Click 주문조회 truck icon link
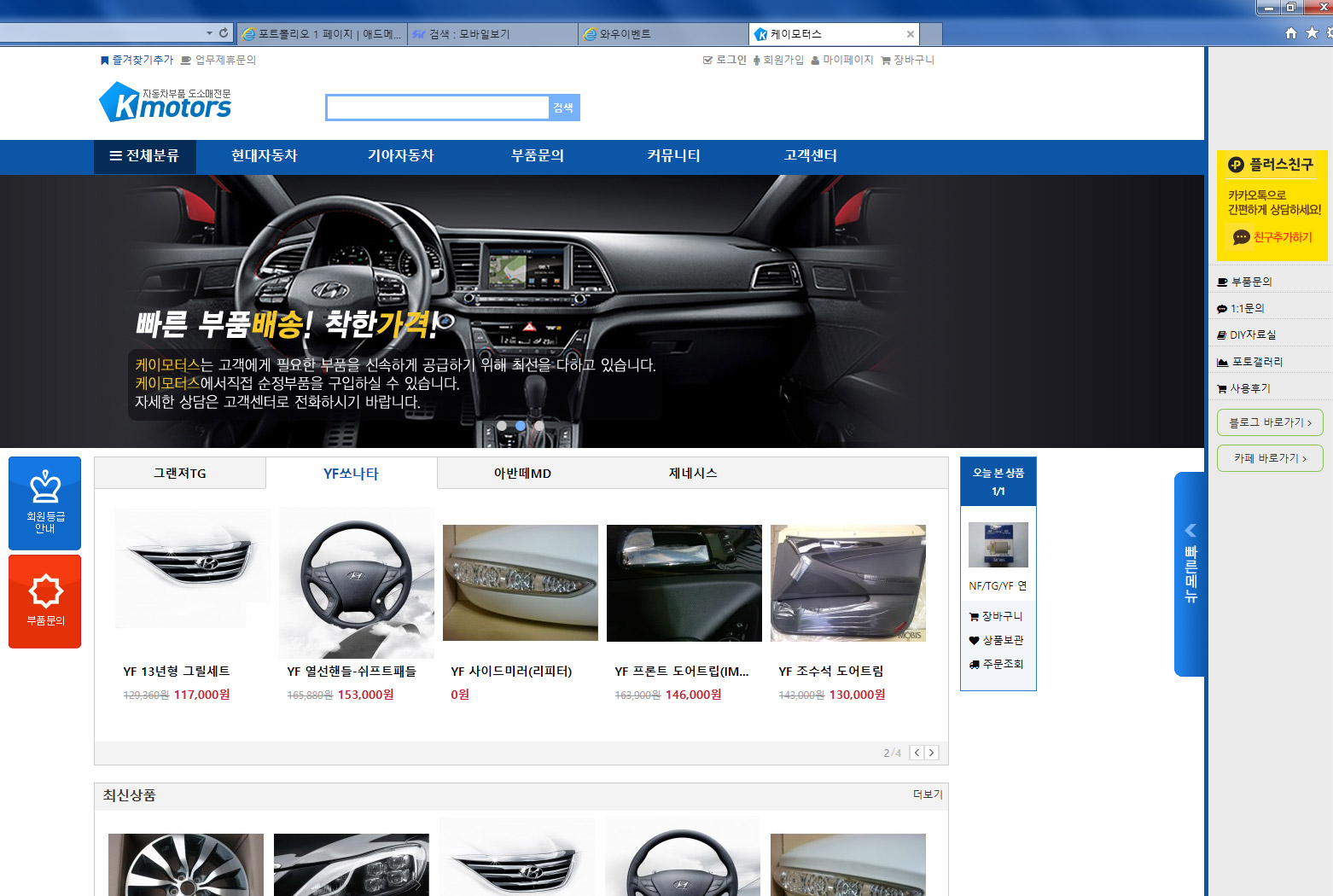1333x896 pixels. point(996,664)
